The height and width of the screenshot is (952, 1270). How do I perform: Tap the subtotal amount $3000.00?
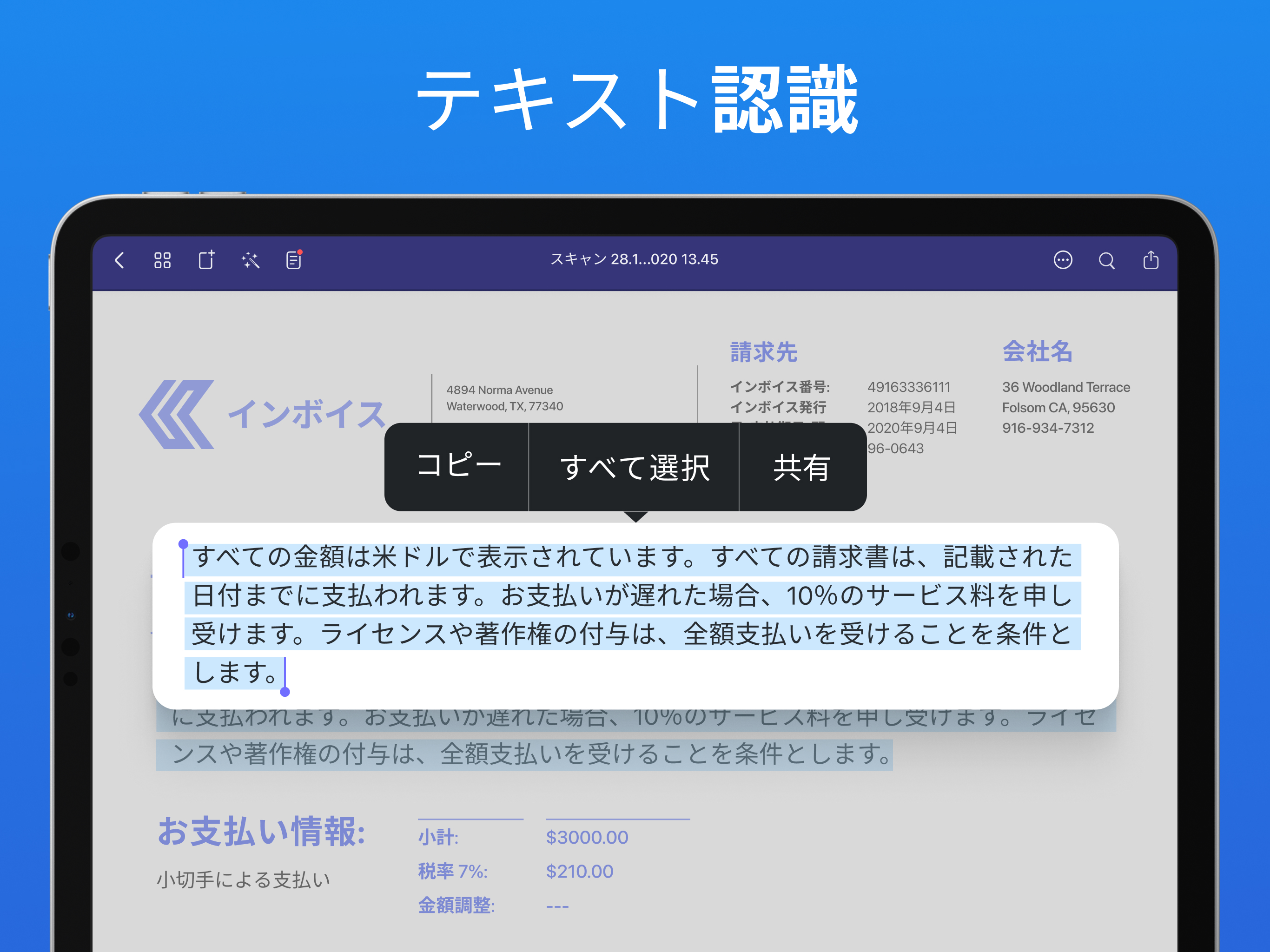click(586, 837)
